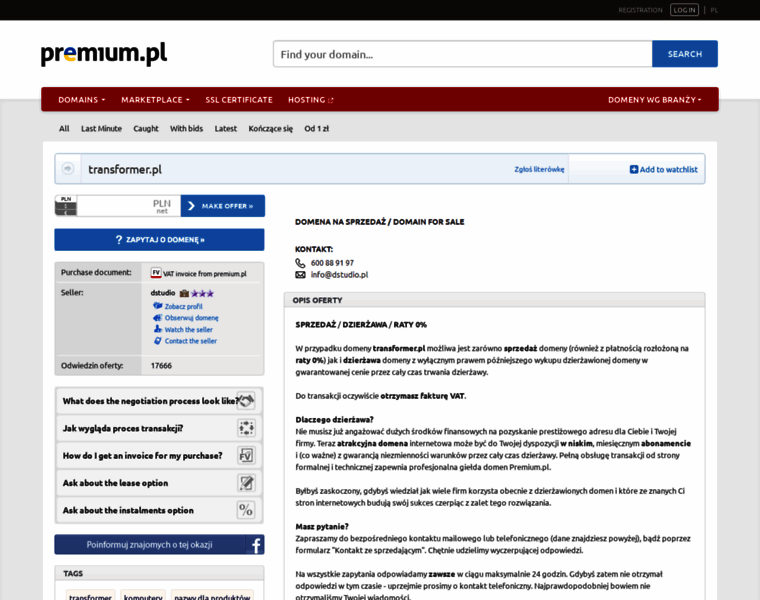The image size is (760, 600).
Task: Click the envelope icon by email address
Action: coord(301,275)
